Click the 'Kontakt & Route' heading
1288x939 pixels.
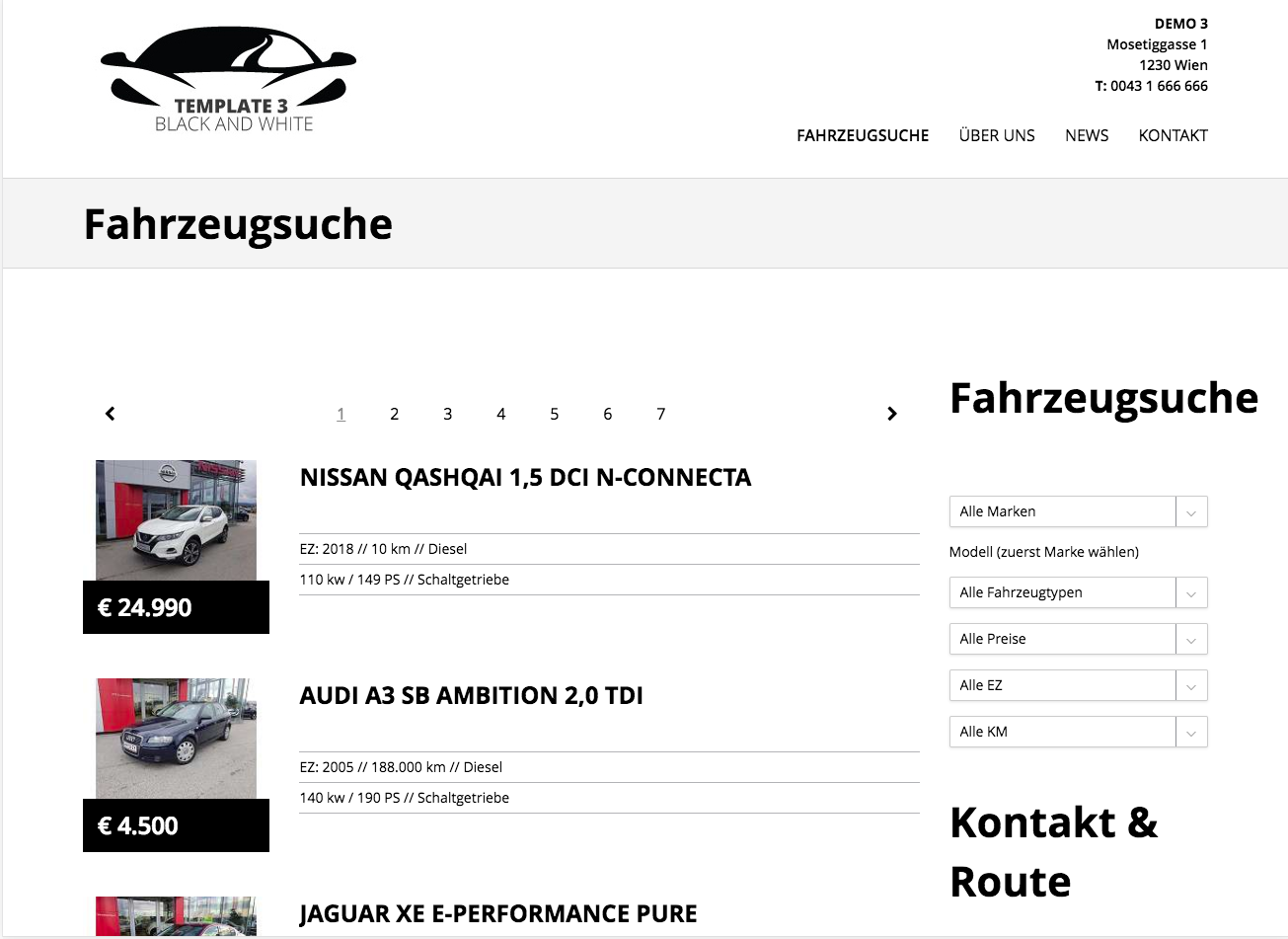pyautogui.click(x=1054, y=852)
